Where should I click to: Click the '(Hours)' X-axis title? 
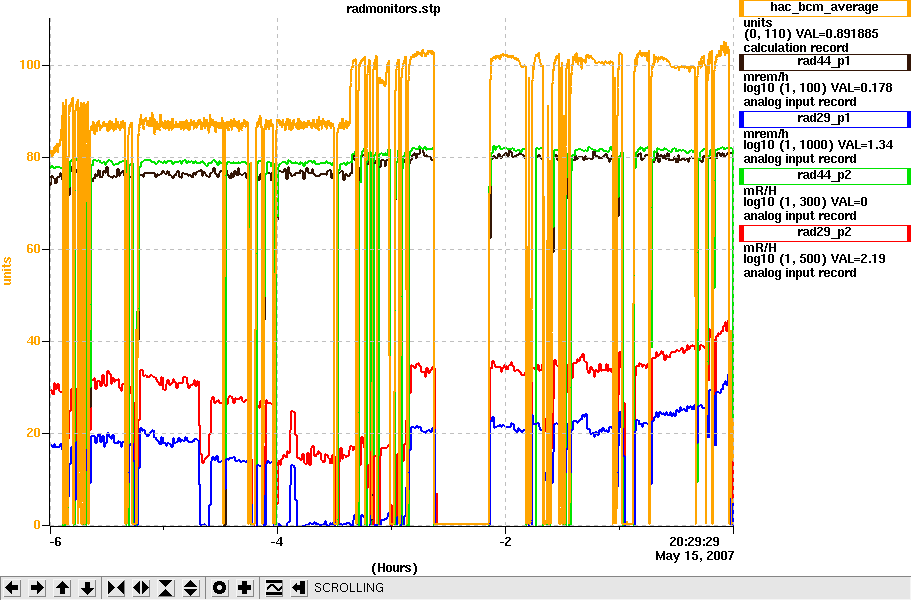point(394,567)
